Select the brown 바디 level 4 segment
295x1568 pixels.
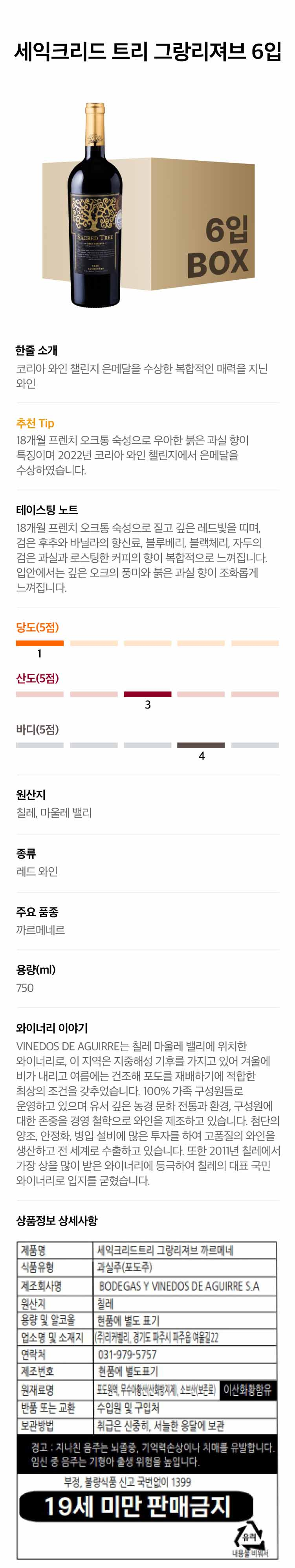coord(201,745)
